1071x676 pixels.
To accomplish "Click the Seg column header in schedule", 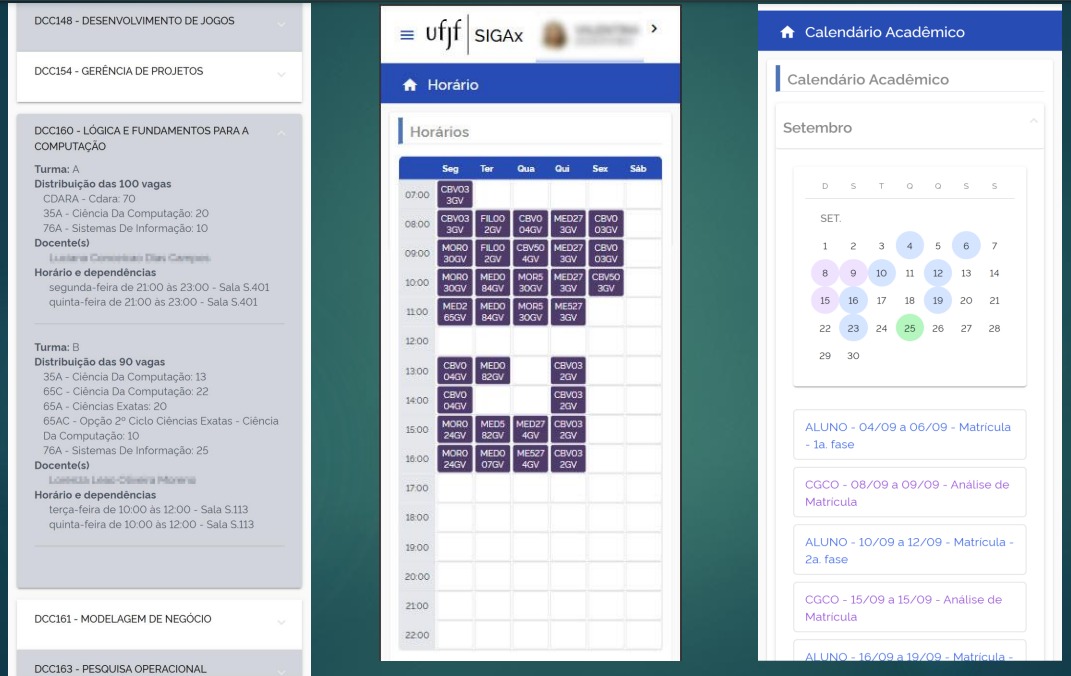I will 454,169.
